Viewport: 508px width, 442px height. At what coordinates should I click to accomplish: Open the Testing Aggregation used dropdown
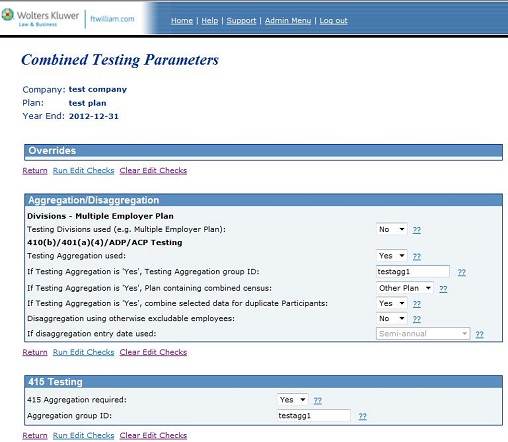point(392,256)
